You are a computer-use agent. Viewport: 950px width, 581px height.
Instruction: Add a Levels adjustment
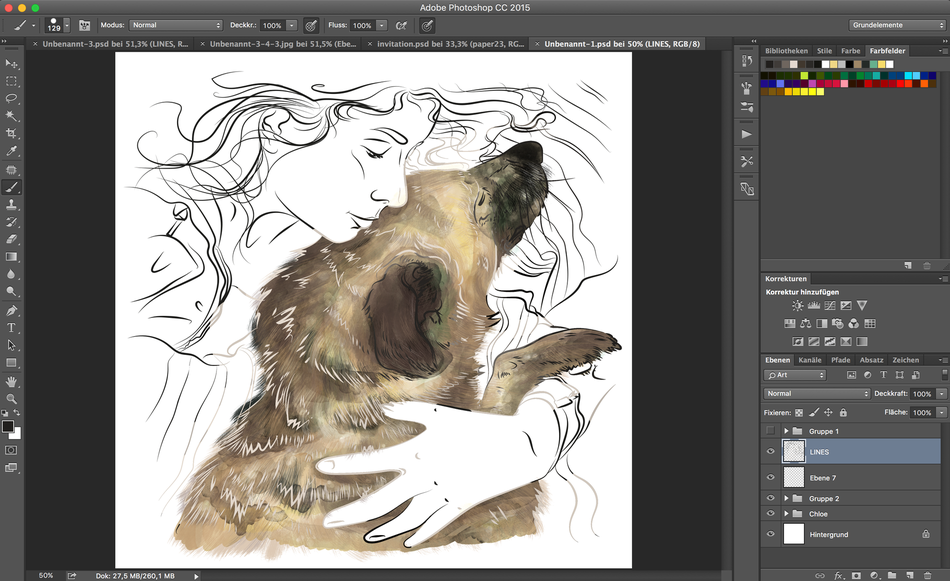click(814, 305)
